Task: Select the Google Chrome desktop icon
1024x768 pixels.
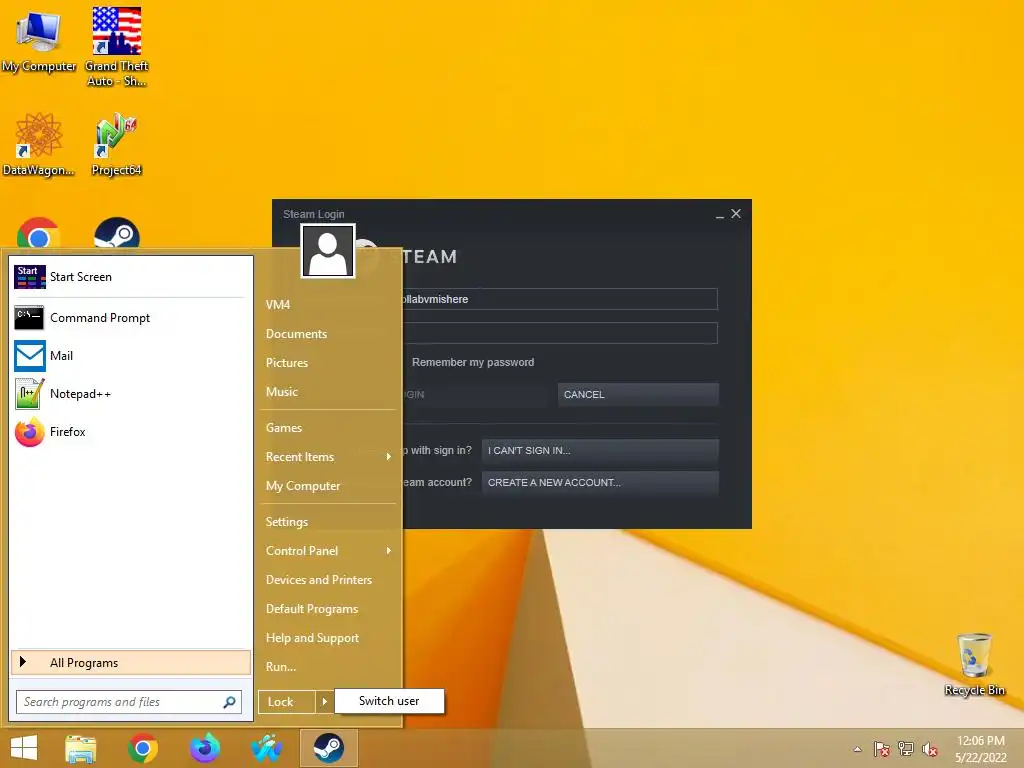Action: [x=39, y=234]
